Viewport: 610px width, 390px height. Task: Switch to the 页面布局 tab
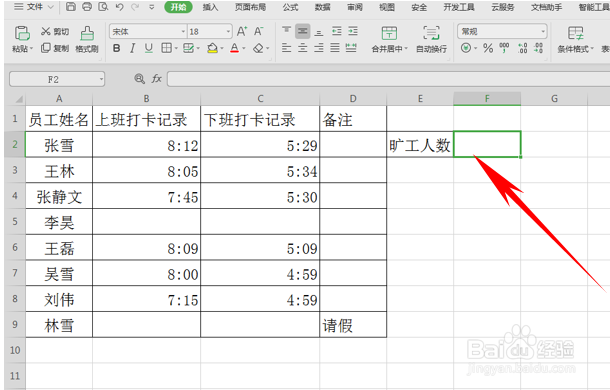click(x=251, y=7)
